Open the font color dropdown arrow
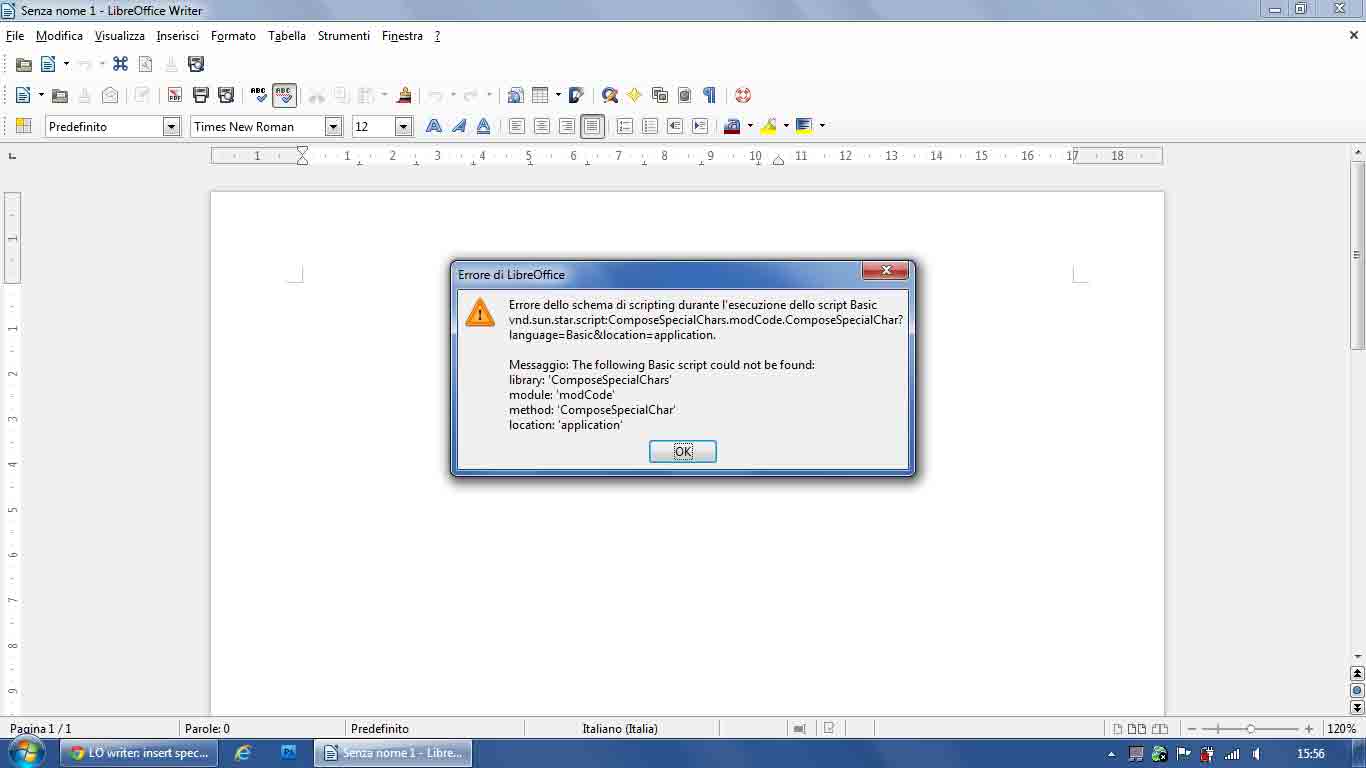1366x768 pixels. [748, 126]
